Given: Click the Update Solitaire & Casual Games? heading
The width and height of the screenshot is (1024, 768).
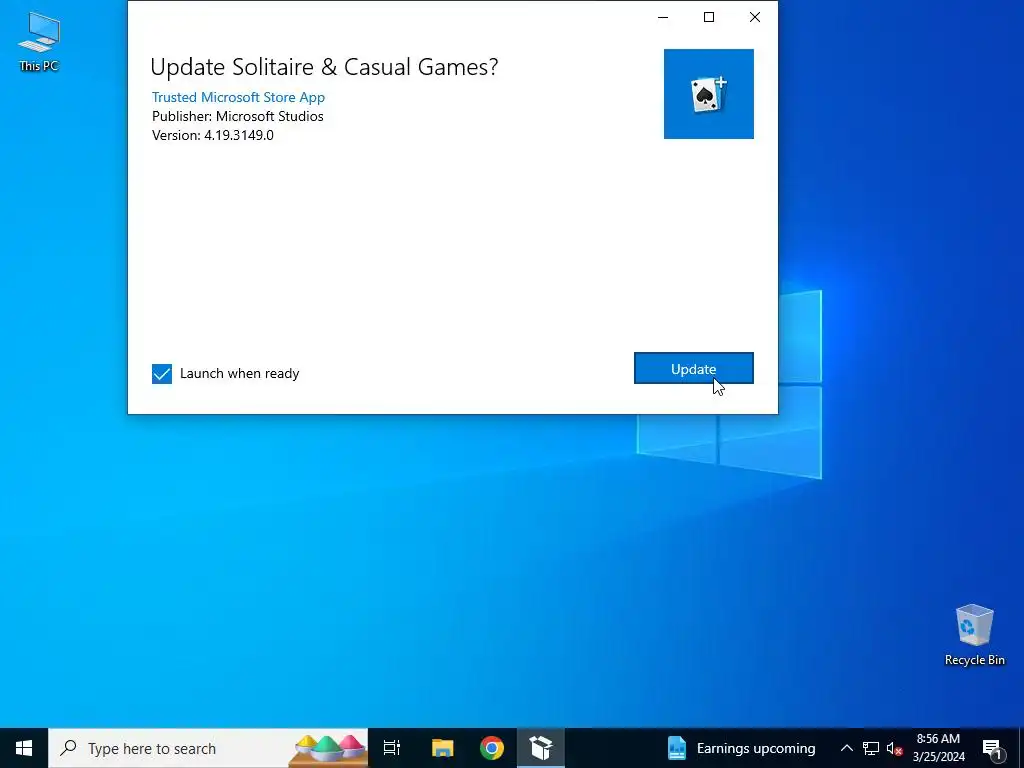Looking at the screenshot, I should coord(324,67).
